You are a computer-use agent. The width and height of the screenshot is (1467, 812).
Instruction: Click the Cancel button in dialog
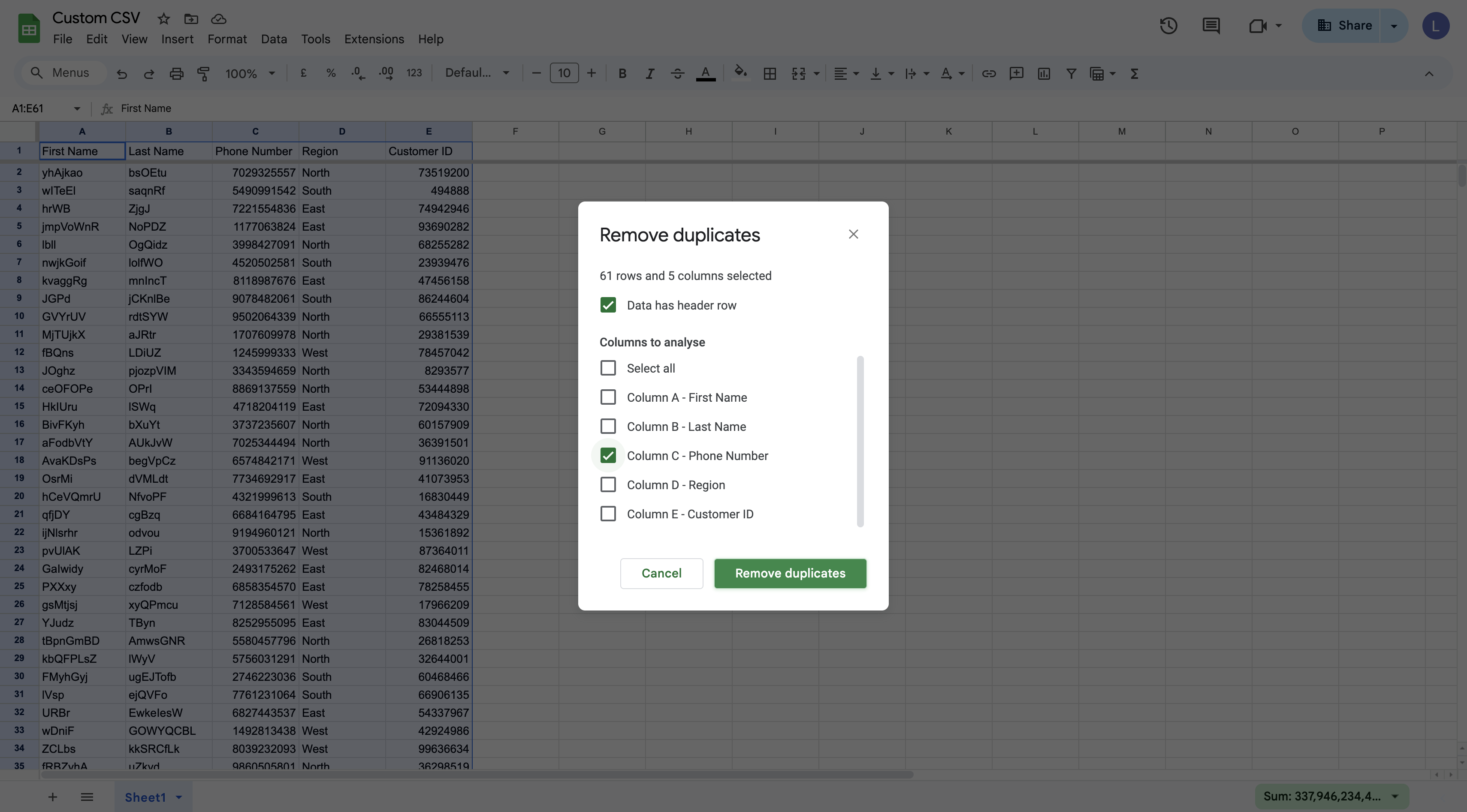click(x=661, y=574)
